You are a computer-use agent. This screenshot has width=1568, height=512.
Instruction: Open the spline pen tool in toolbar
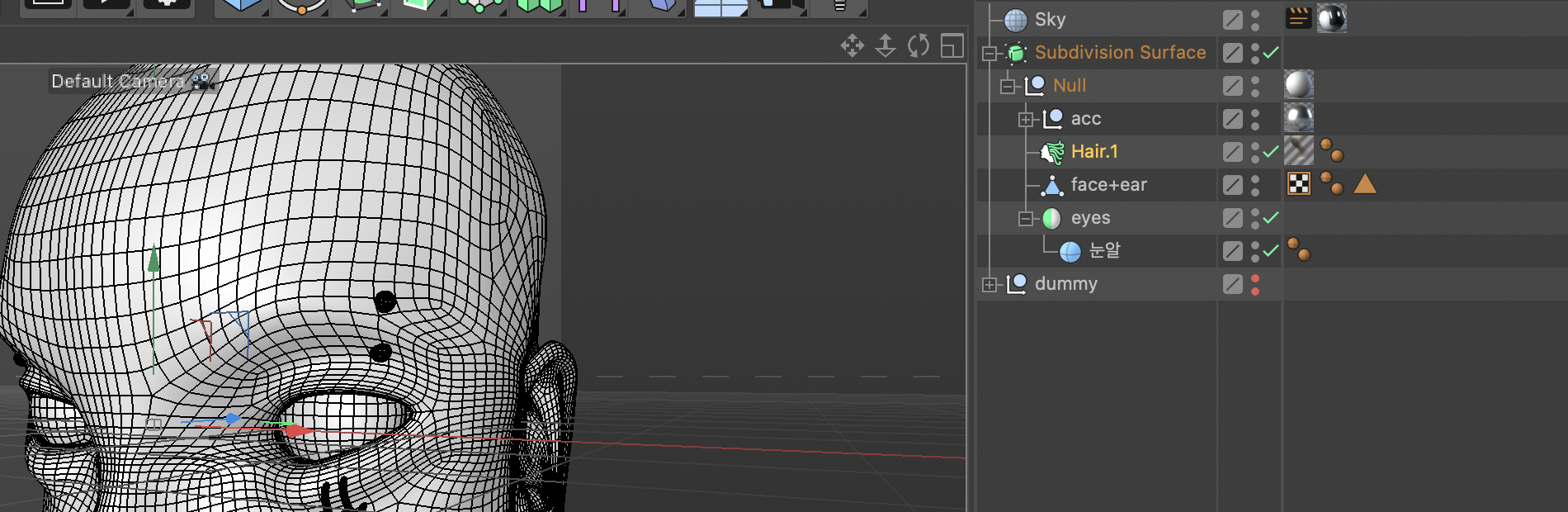pyautogui.click(x=301, y=7)
